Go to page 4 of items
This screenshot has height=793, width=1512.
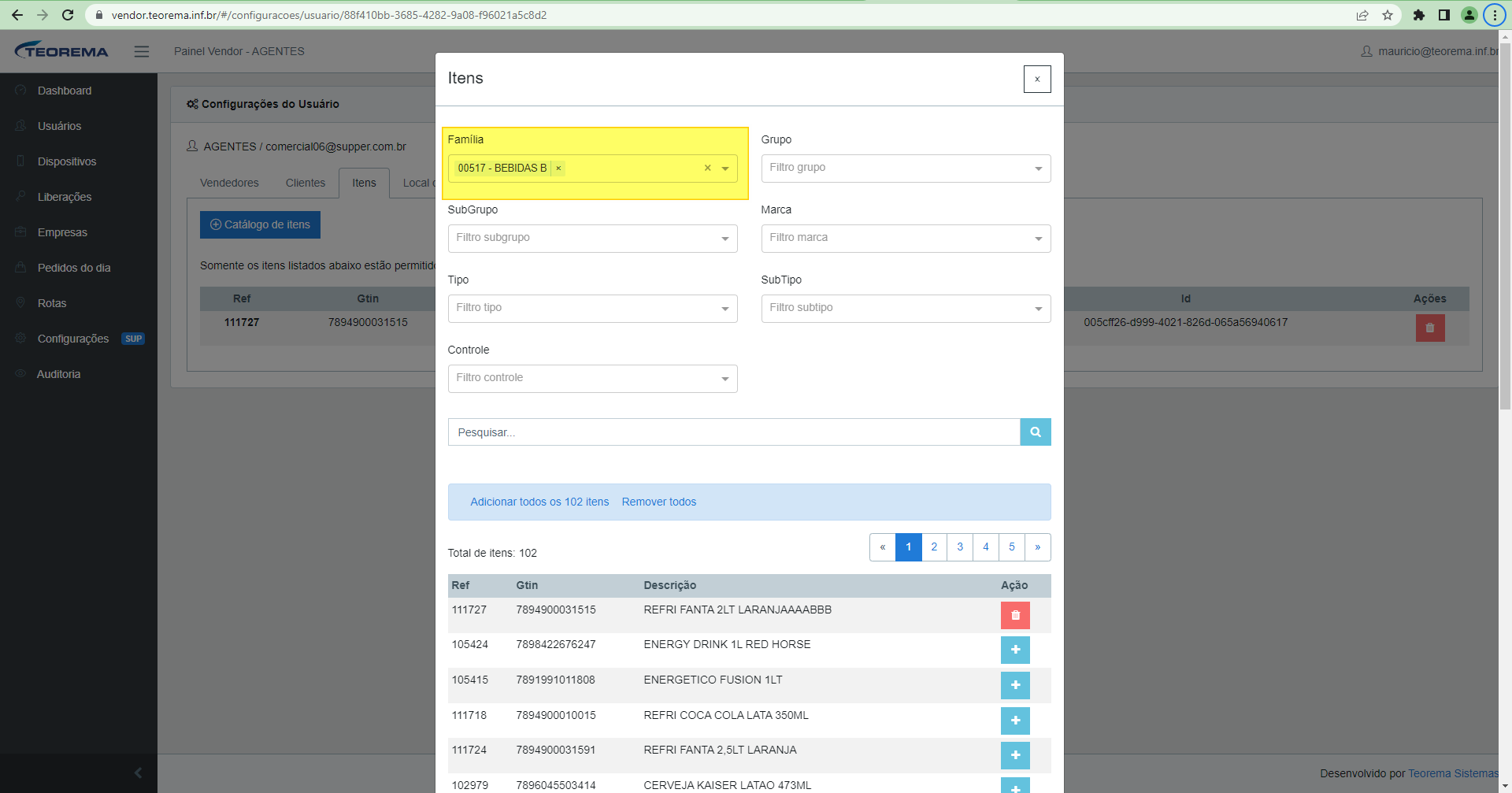point(986,547)
